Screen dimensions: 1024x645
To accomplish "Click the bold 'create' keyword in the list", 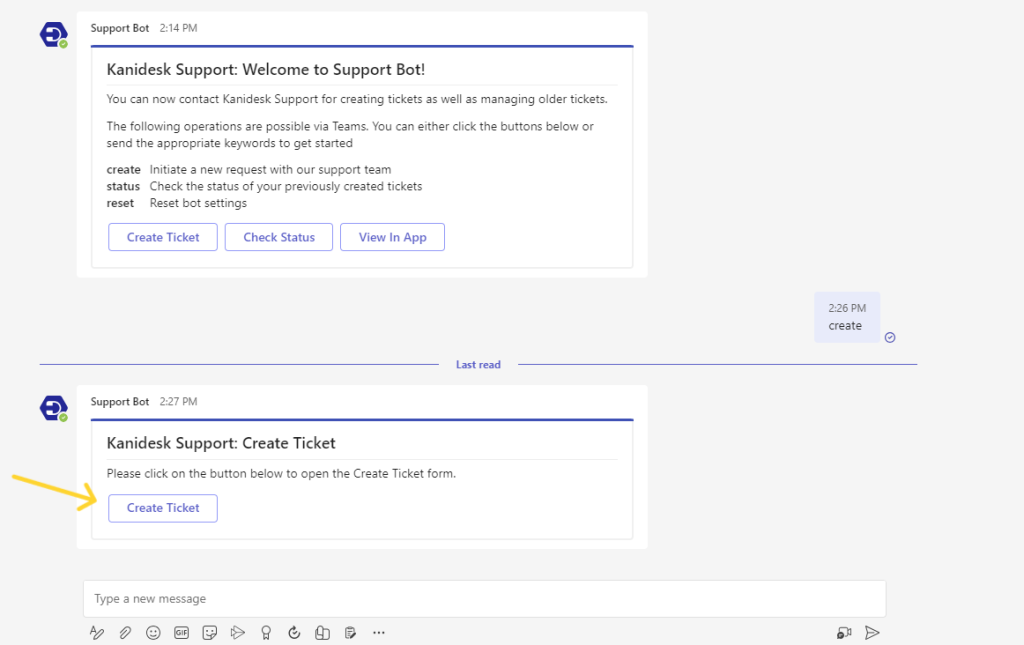I will pyautogui.click(x=123, y=170).
